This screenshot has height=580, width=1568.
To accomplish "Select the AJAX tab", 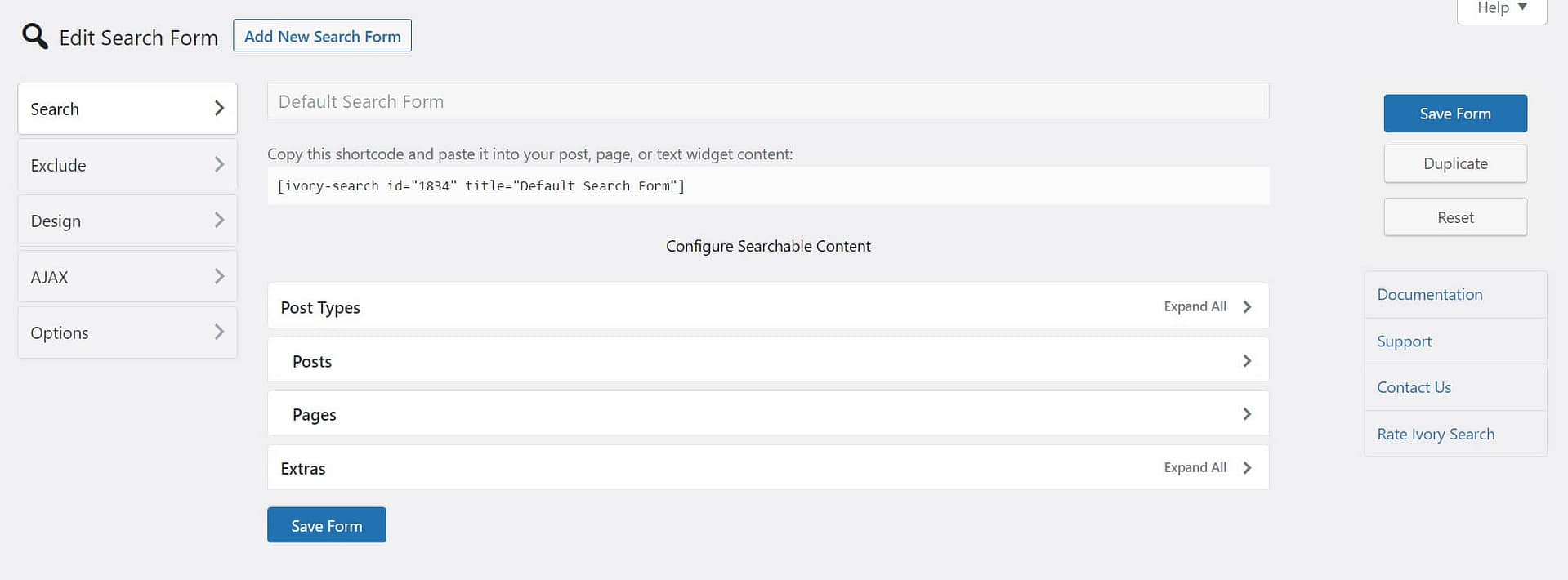I will pos(127,277).
